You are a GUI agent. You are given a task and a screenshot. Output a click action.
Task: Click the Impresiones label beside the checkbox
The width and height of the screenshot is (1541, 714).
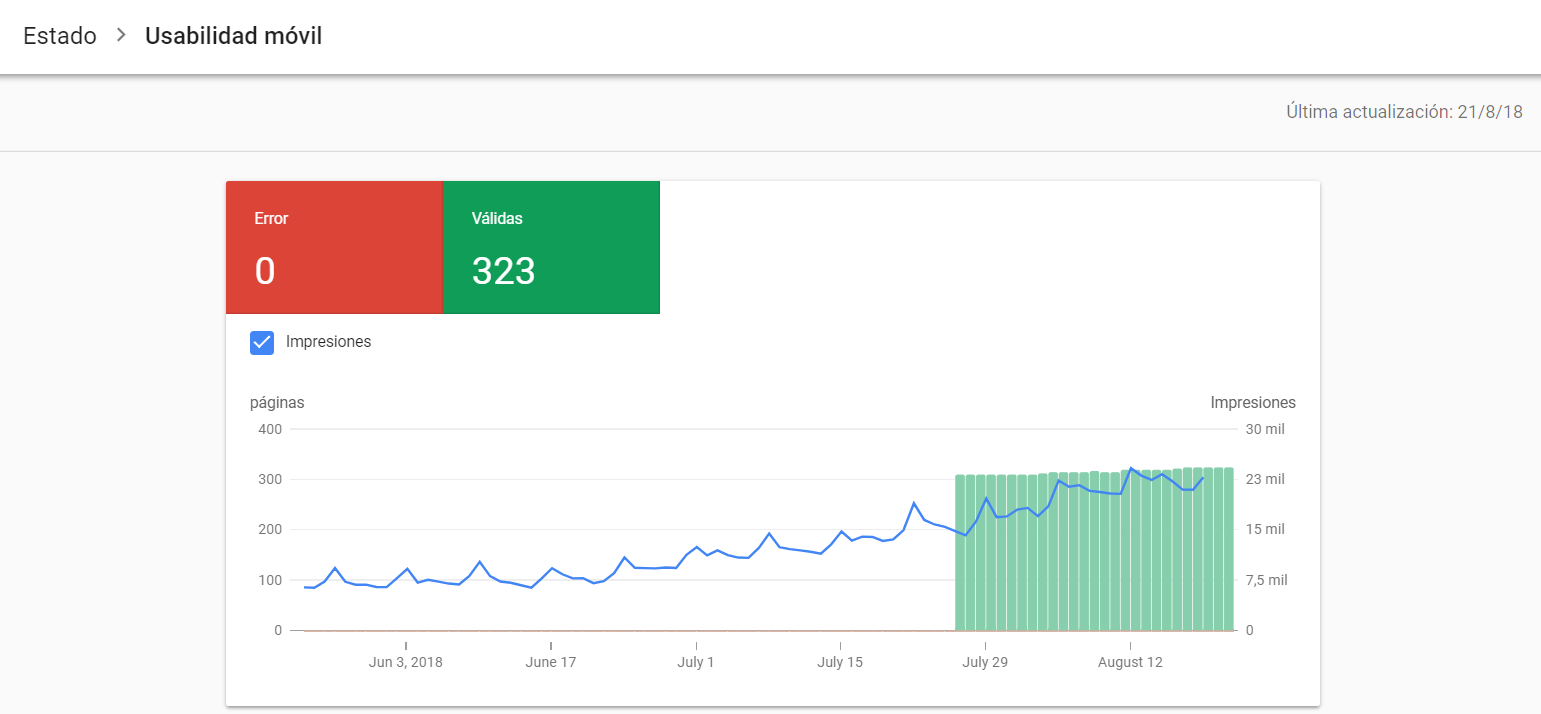pos(328,342)
